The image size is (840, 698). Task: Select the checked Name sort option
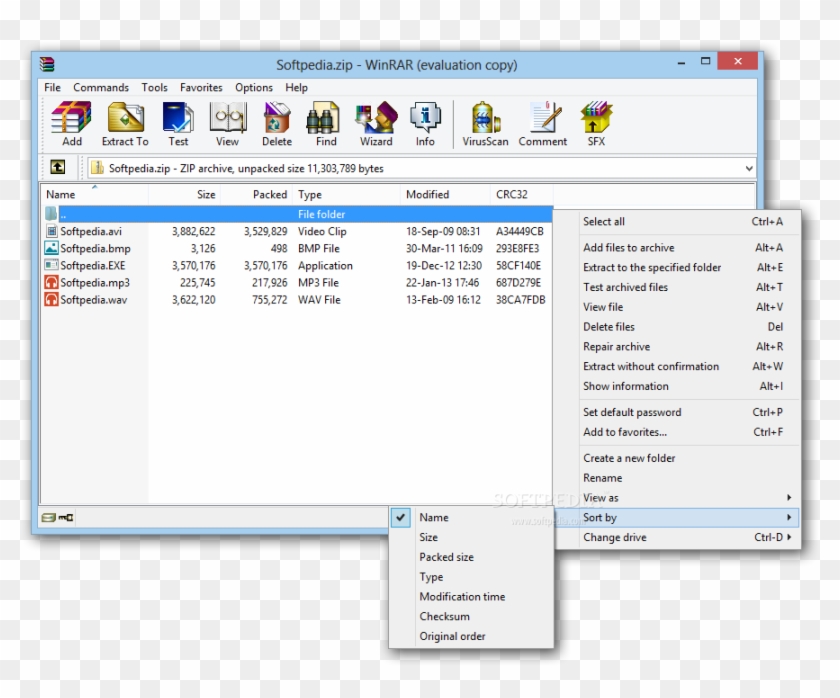(x=434, y=517)
